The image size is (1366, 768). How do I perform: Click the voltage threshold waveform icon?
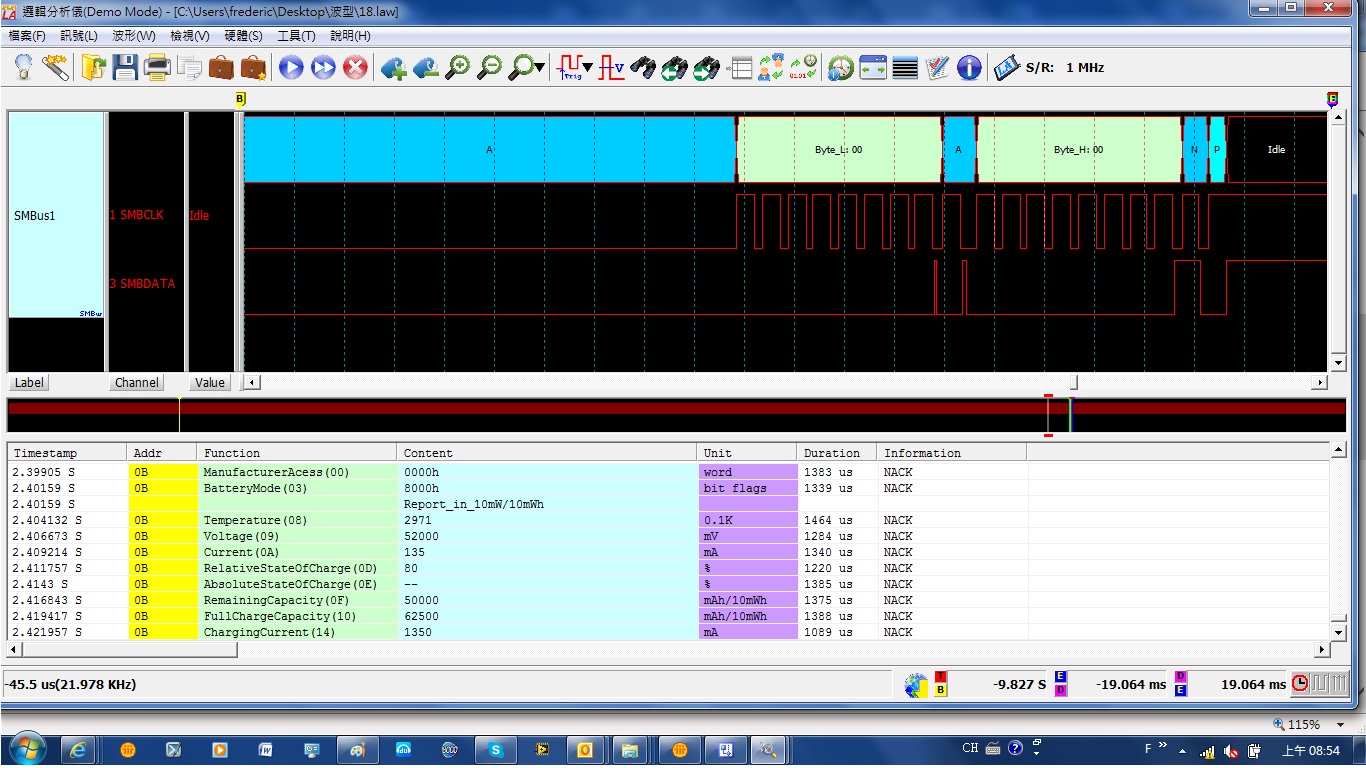point(611,67)
